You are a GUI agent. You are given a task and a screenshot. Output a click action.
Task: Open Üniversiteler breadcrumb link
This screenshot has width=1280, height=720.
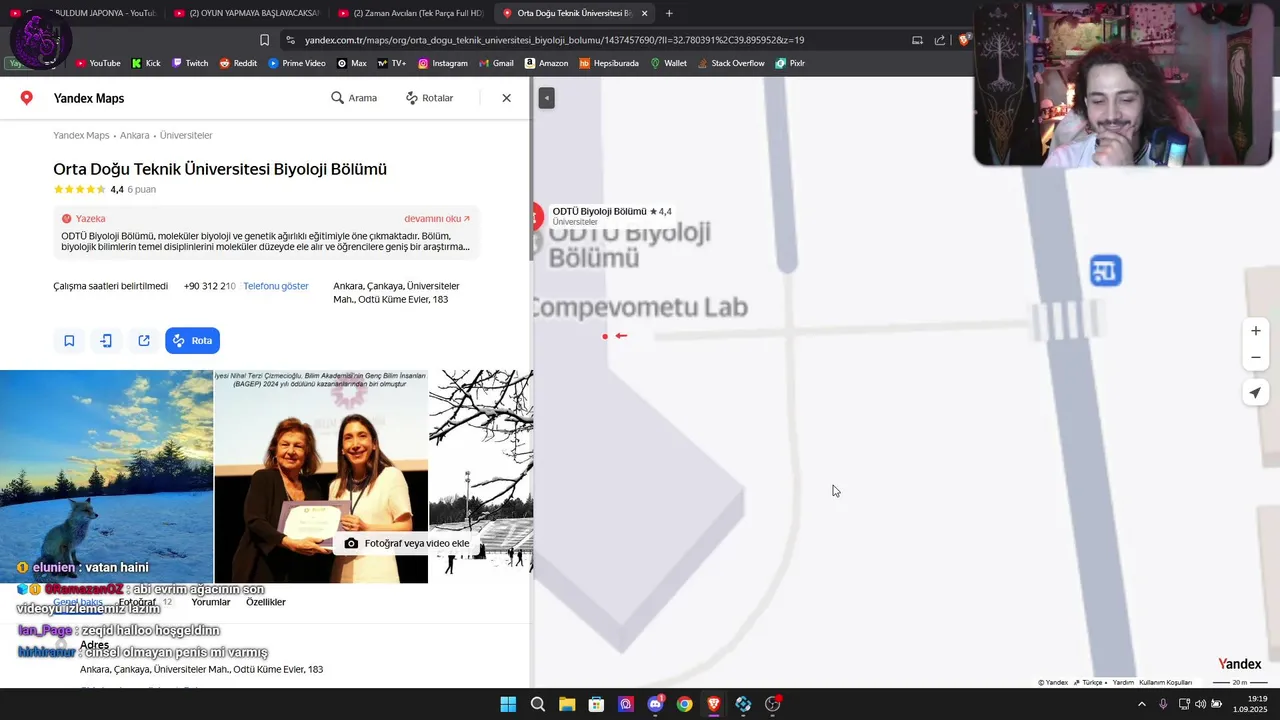(x=186, y=135)
